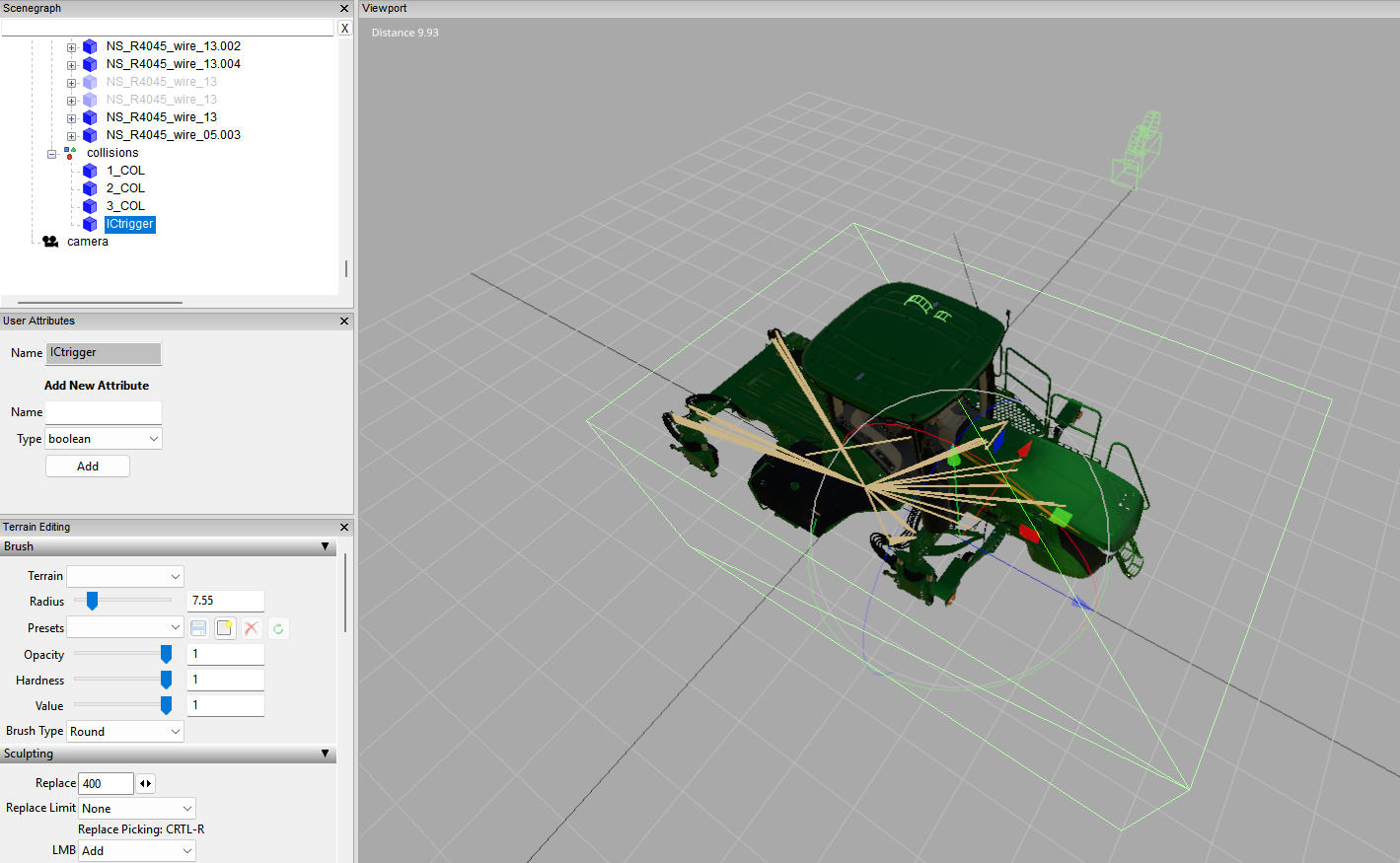Open the LMB dropdown set to Add

click(x=137, y=850)
